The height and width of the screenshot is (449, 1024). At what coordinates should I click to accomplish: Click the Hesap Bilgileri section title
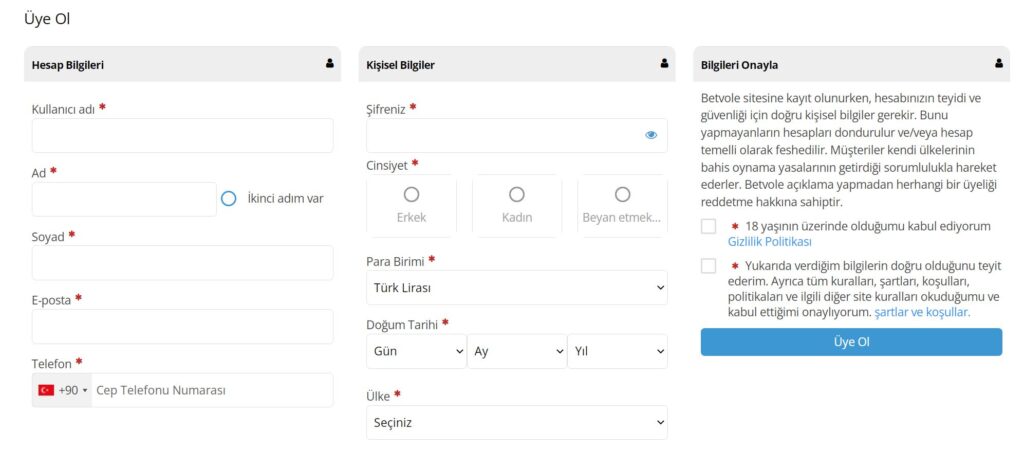tap(67, 65)
